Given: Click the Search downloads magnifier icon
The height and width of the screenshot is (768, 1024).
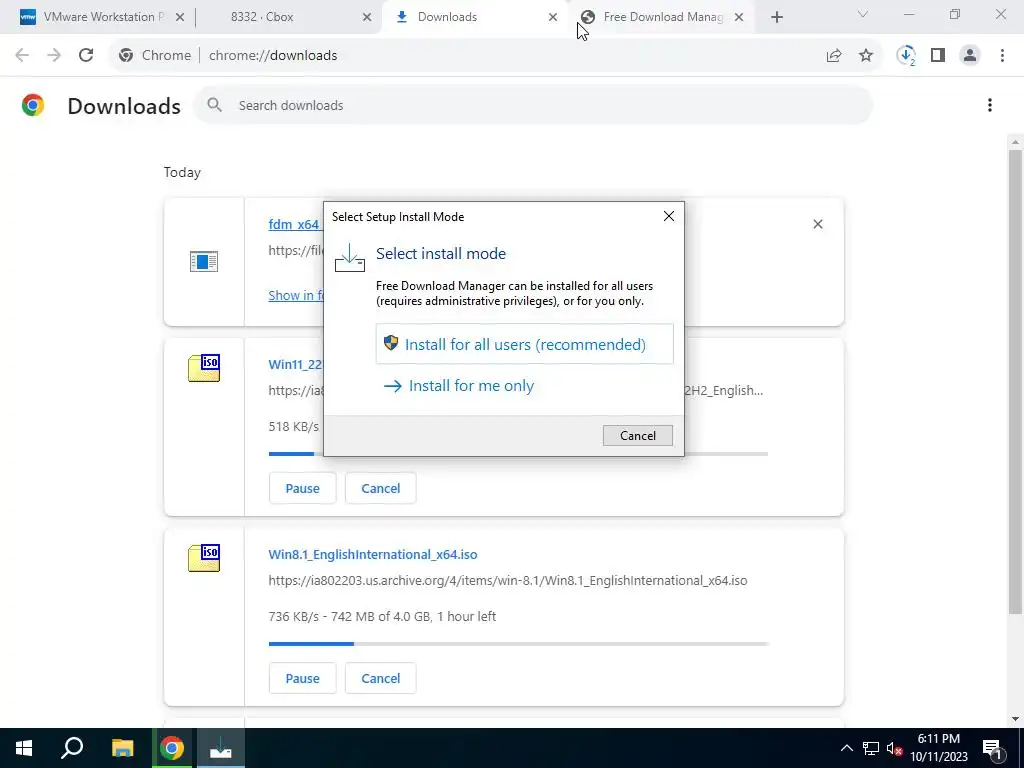Looking at the screenshot, I should [214, 105].
